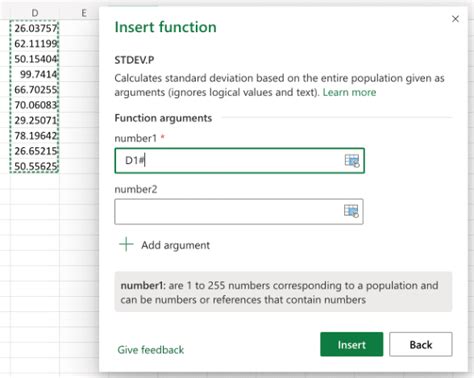Click the STDEV.P function name
Viewport: 474px width, 378px height.
point(134,60)
